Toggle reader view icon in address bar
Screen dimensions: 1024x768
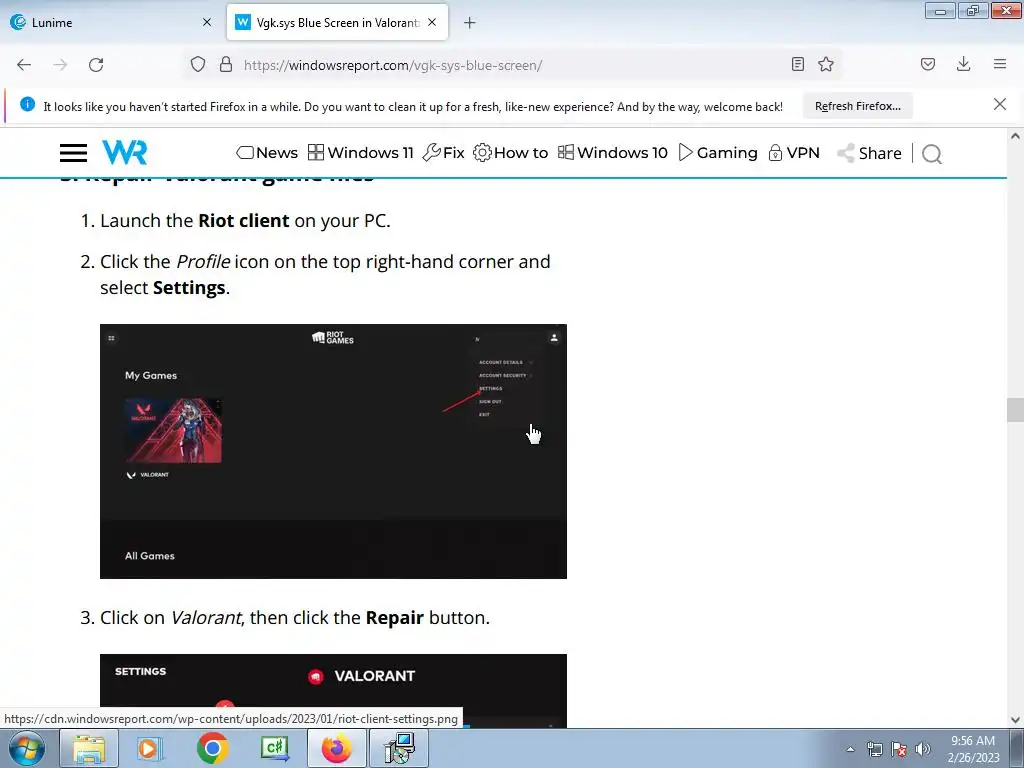point(797,64)
